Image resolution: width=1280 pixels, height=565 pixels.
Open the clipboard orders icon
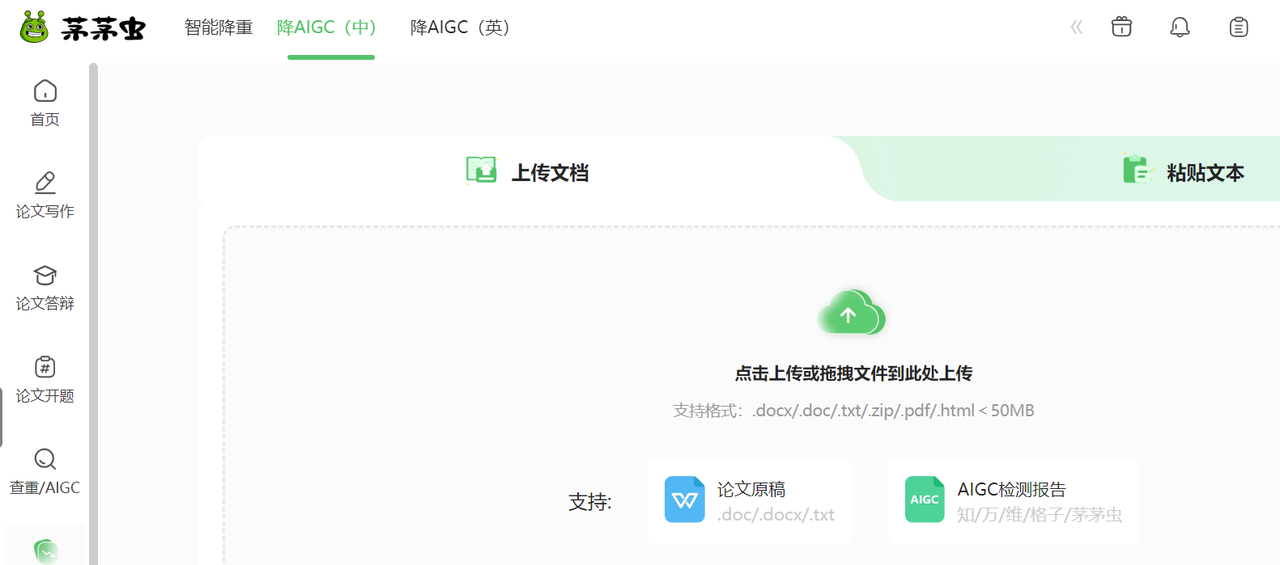tap(1239, 27)
